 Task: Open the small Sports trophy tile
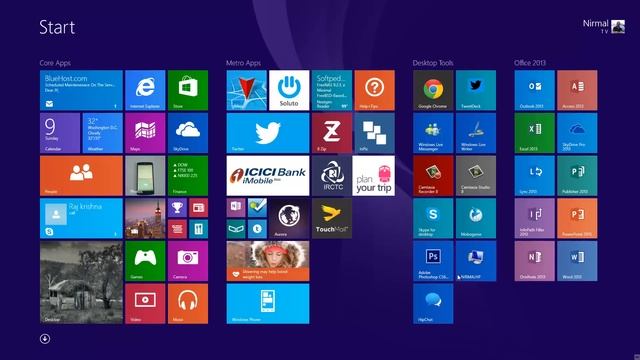click(177, 208)
